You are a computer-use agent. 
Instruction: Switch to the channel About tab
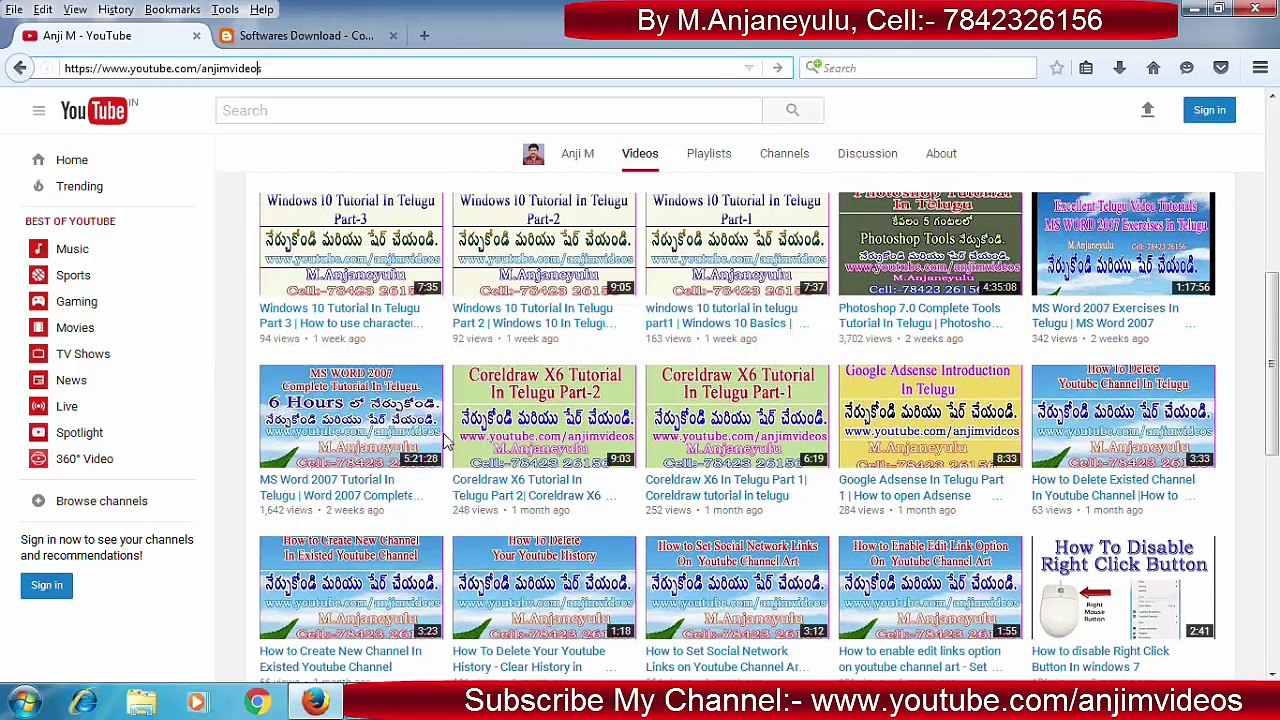pos(941,154)
